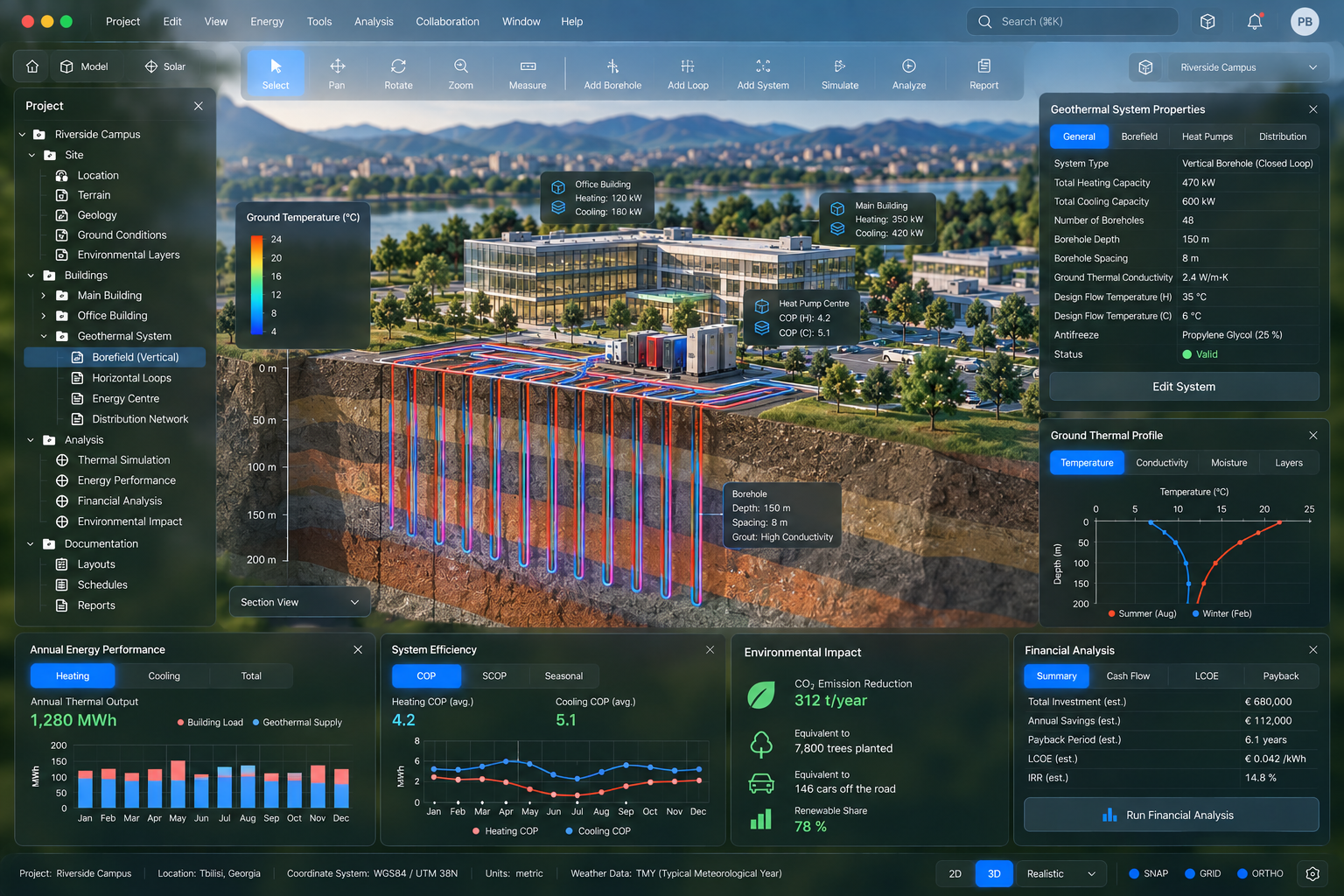Open notifications bell
The image size is (1344, 896).
[x=1255, y=22]
